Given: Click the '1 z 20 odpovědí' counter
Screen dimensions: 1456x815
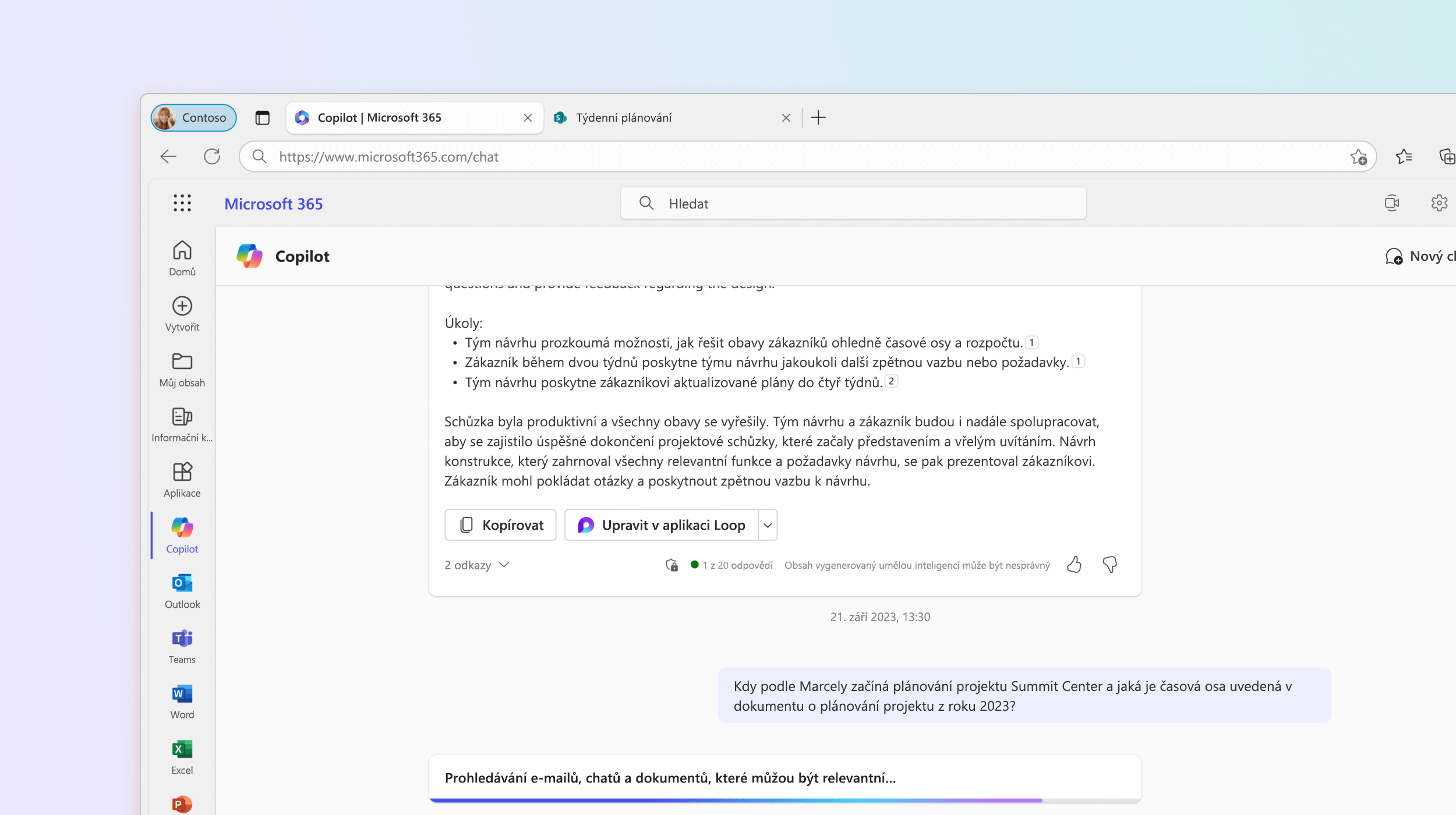Looking at the screenshot, I should [737, 565].
